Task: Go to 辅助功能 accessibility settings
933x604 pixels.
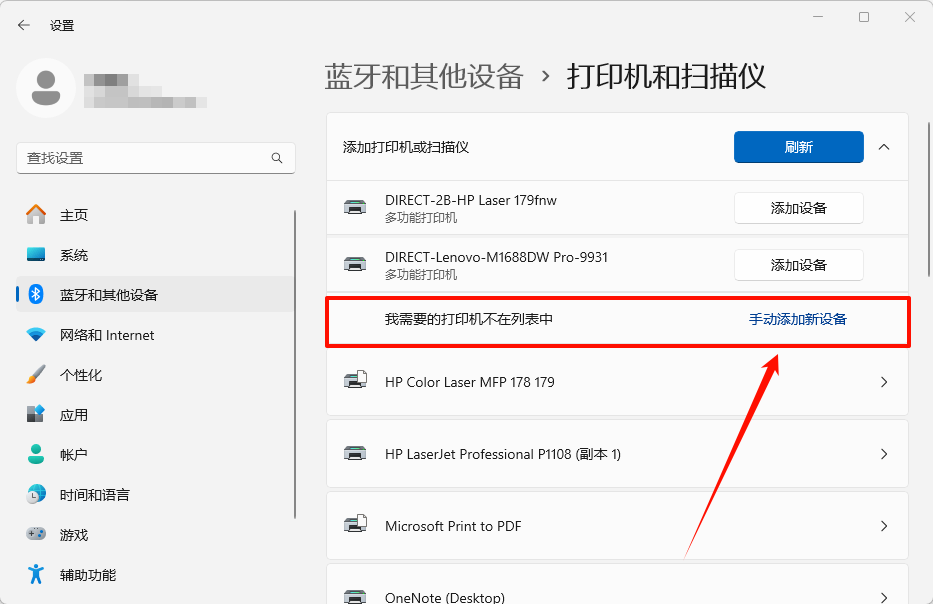Action: (x=87, y=575)
